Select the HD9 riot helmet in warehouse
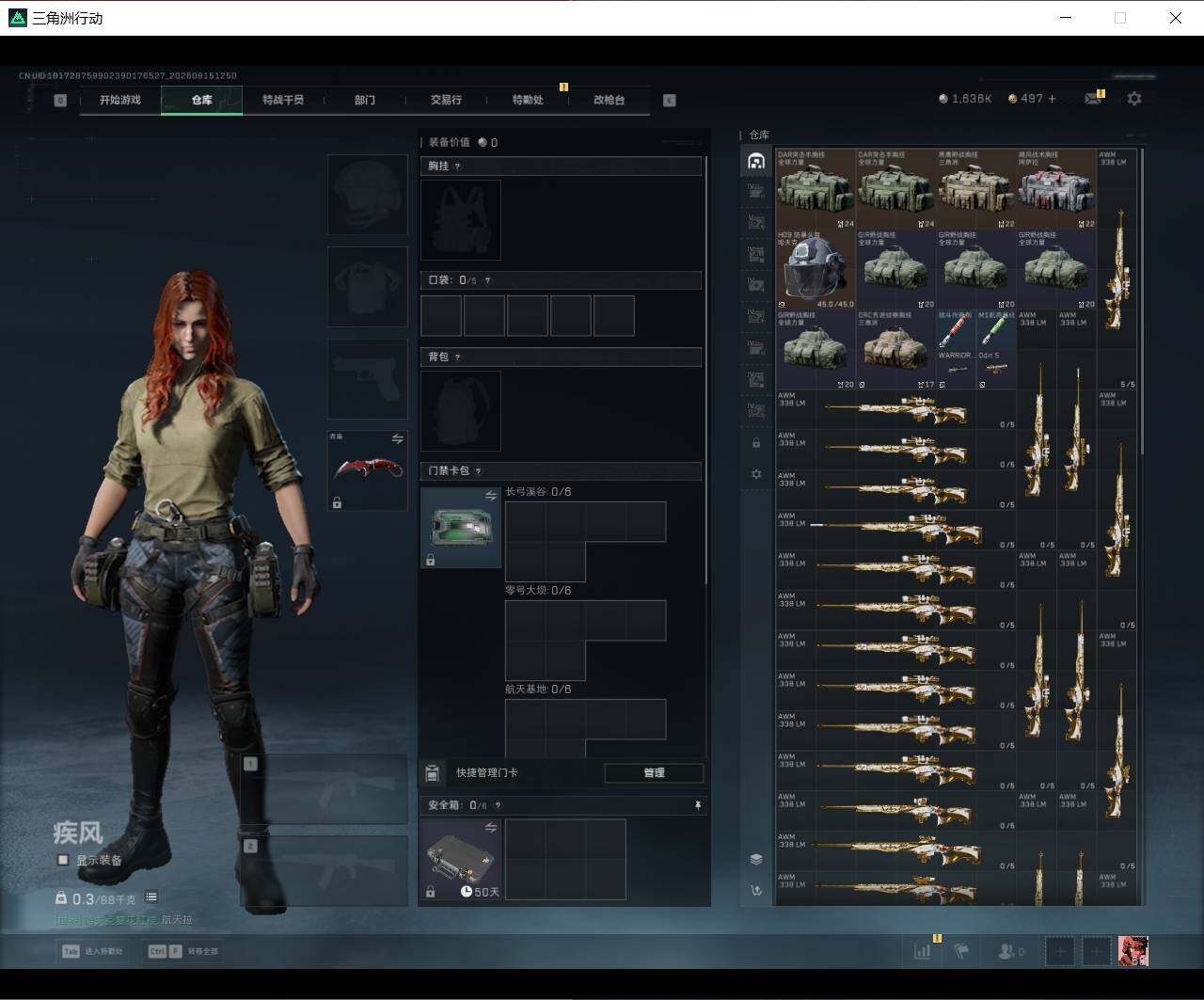The image size is (1204, 1000). click(x=816, y=269)
